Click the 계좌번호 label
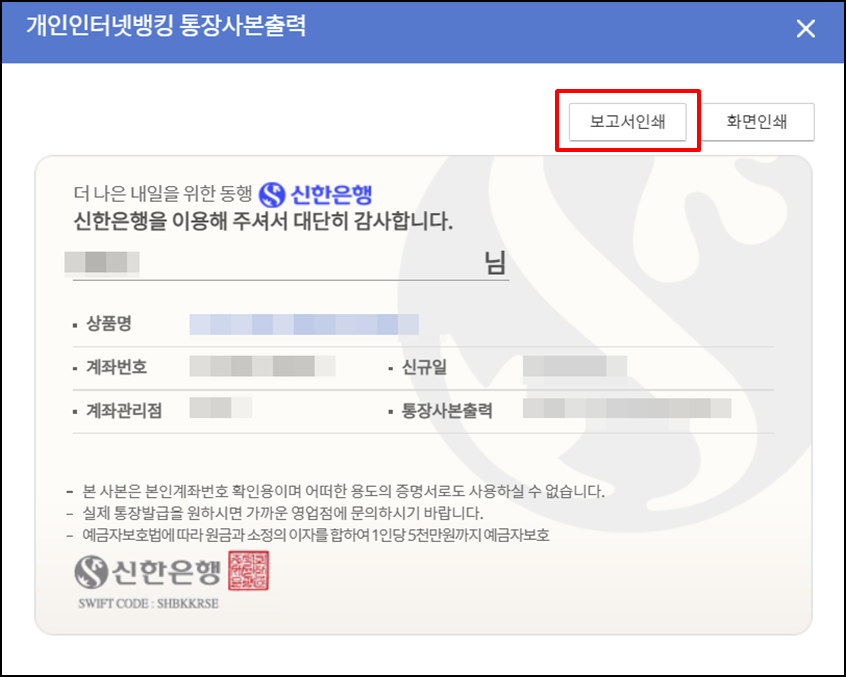 [x=117, y=367]
